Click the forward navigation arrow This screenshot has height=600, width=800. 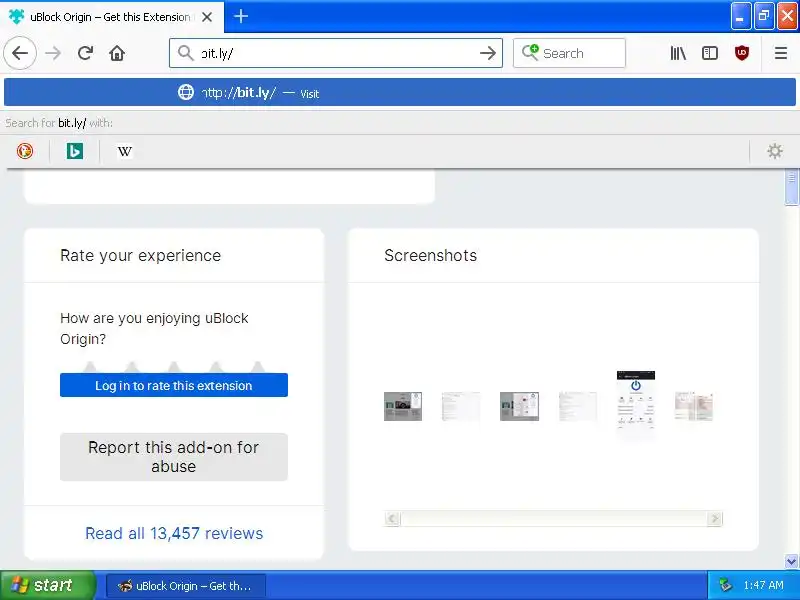[x=53, y=53]
